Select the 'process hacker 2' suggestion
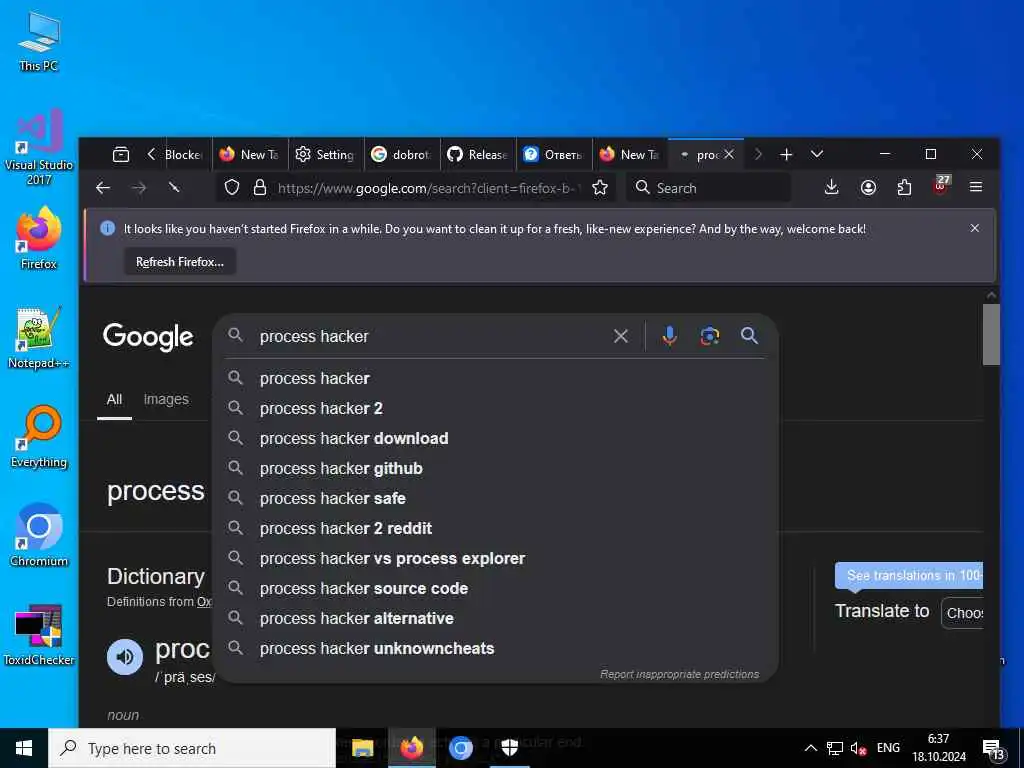Image resolution: width=1024 pixels, height=768 pixels. coord(494,409)
